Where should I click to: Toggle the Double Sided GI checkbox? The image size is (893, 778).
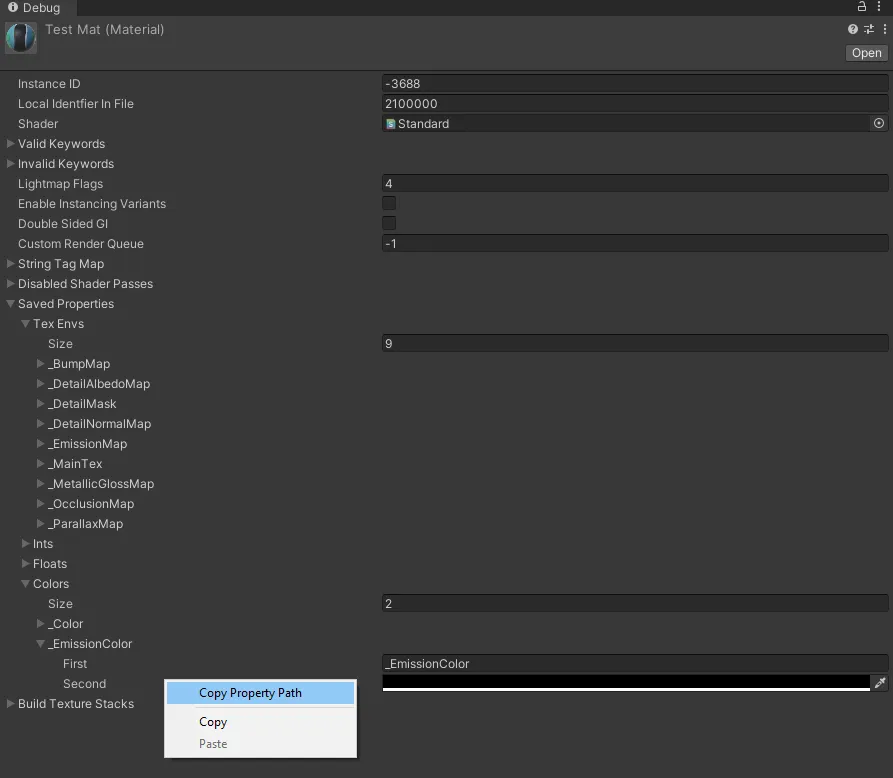pyautogui.click(x=389, y=223)
